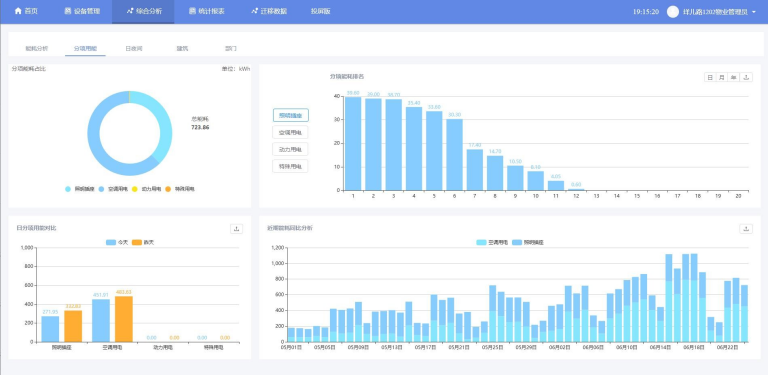Viewport: 768px width, 375px height.
Task: Open 设备管理 in the top navigation
Action: point(82,11)
